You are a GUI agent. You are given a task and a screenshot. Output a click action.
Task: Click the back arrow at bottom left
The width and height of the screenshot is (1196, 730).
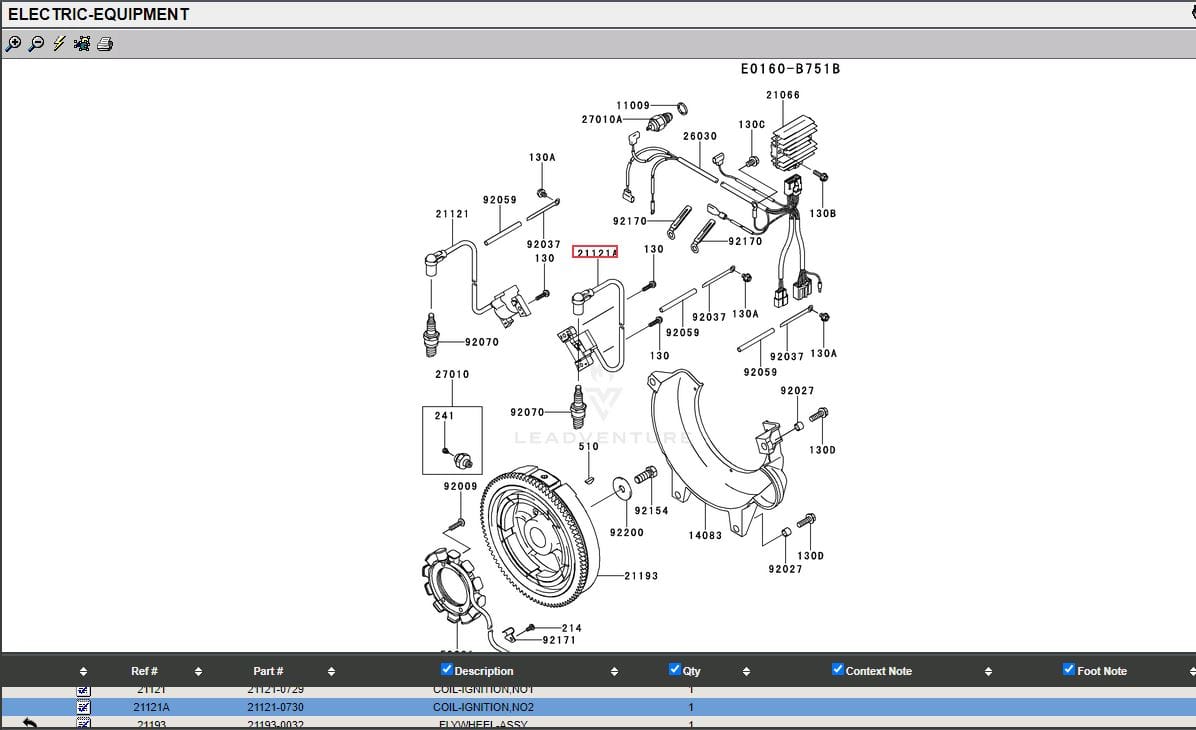pos(29,723)
